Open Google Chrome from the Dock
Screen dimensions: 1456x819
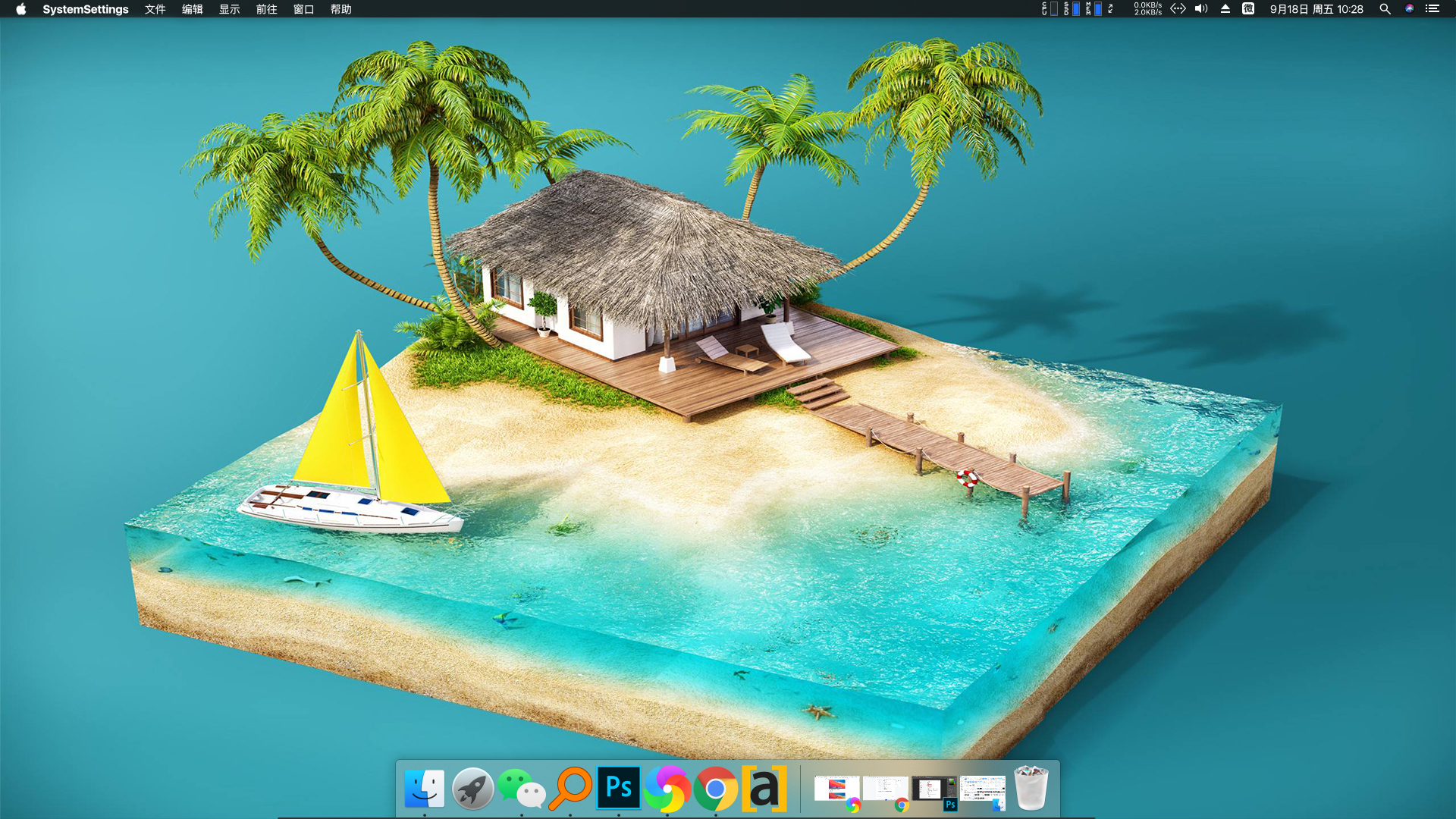coord(715,789)
